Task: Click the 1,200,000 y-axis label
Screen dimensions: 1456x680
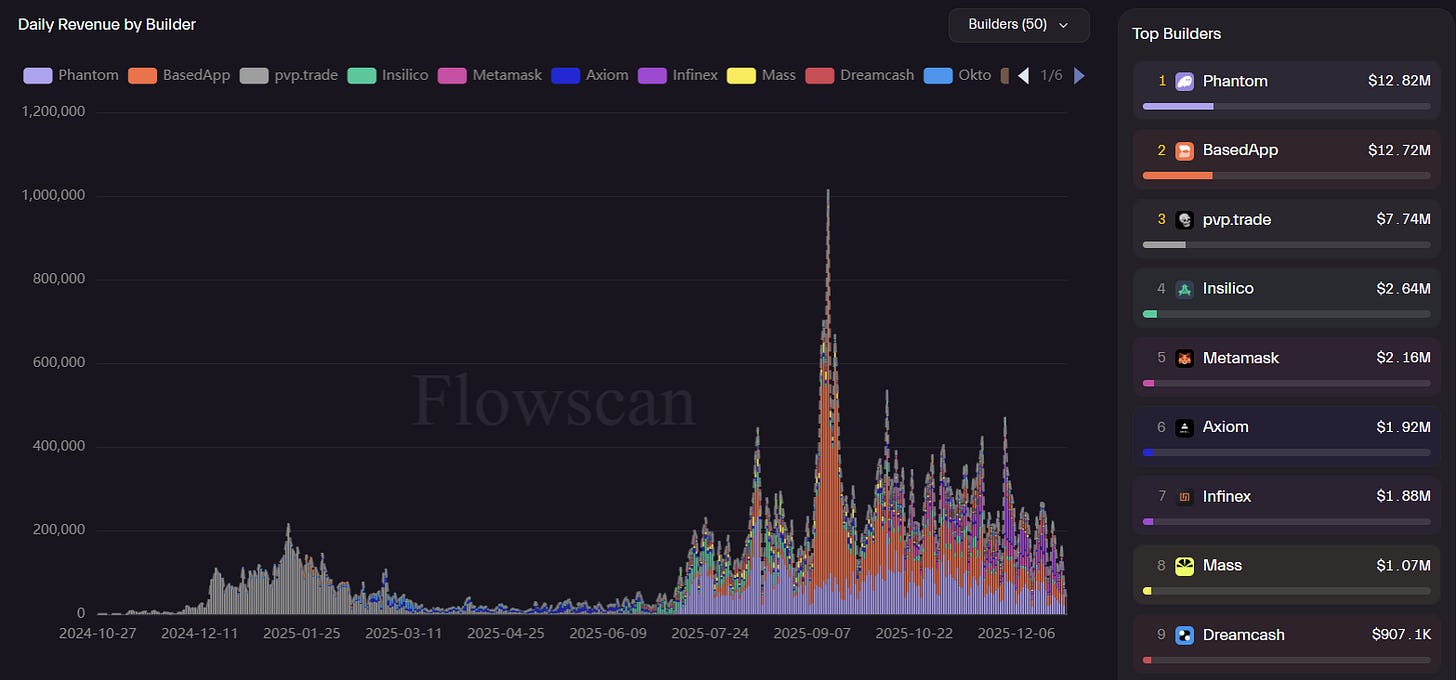Action: (53, 112)
